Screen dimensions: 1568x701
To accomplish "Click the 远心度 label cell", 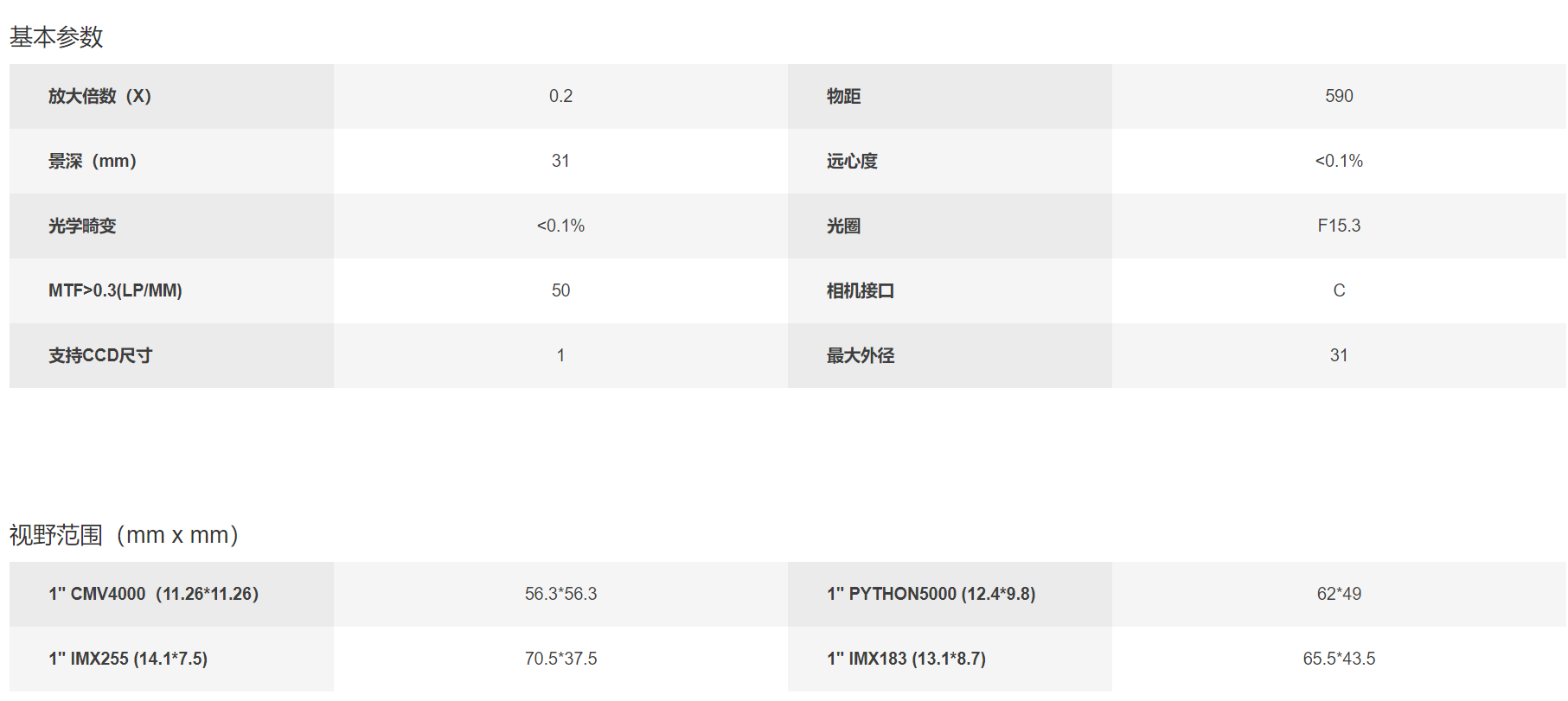I will point(950,161).
